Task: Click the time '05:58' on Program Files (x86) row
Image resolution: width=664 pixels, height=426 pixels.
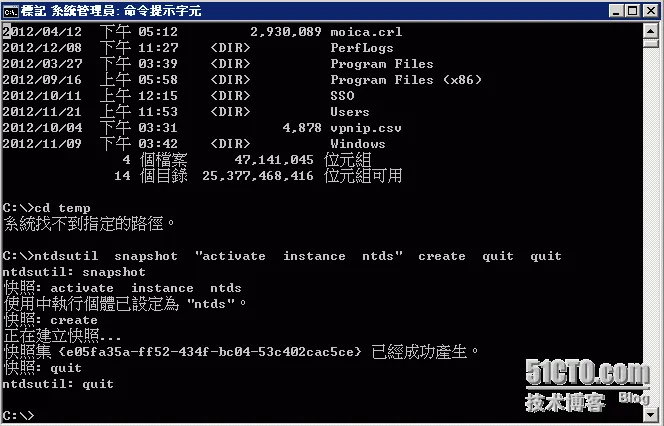Action: click(158, 80)
